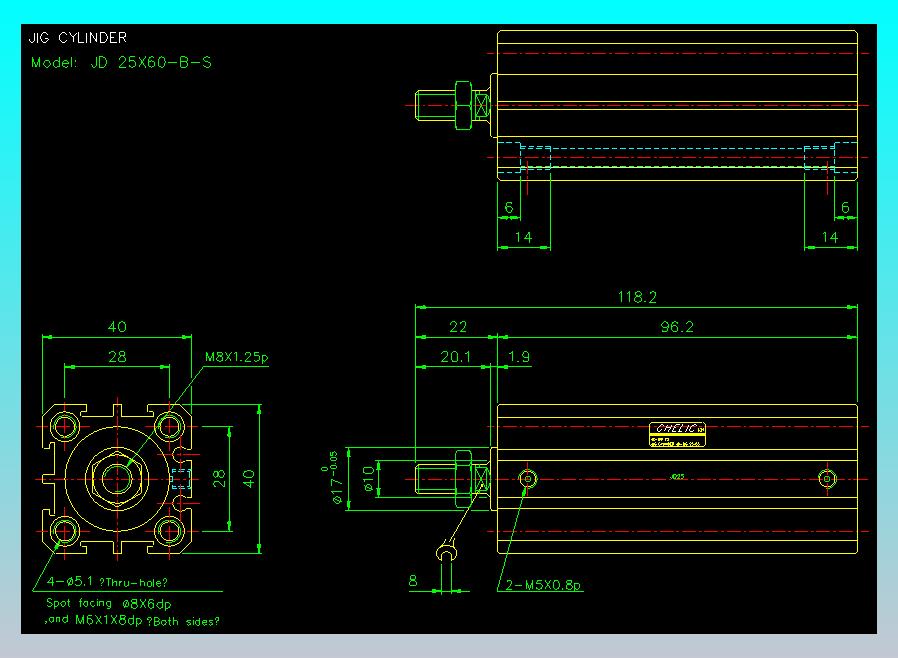Click the 22 rod extension dimension
Viewport: 898px width, 658px height.
click(458, 327)
